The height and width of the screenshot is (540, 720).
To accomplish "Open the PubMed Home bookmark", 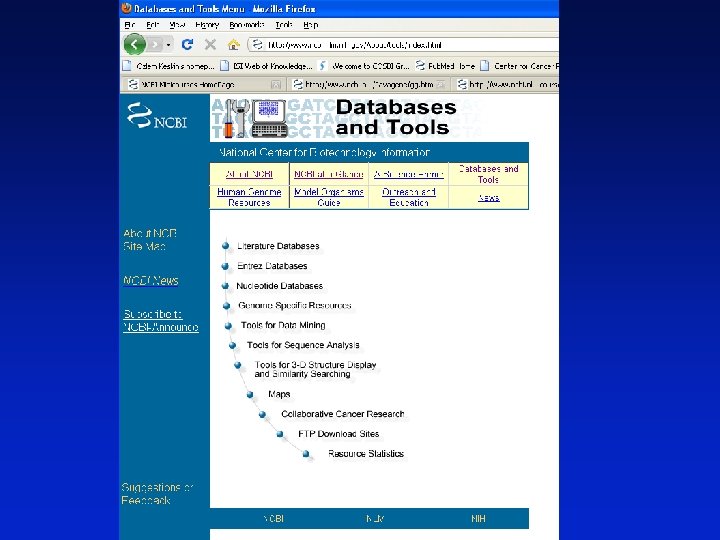I will [x=445, y=66].
